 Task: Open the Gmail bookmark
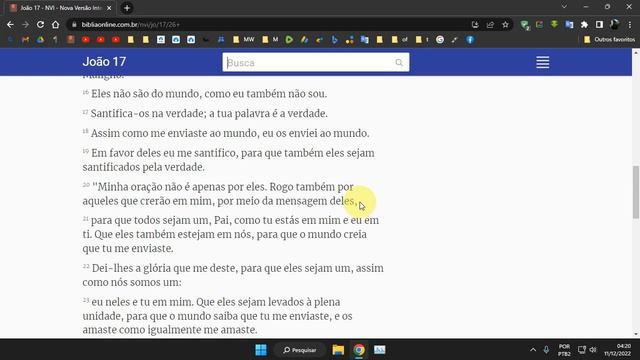click(25, 40)
